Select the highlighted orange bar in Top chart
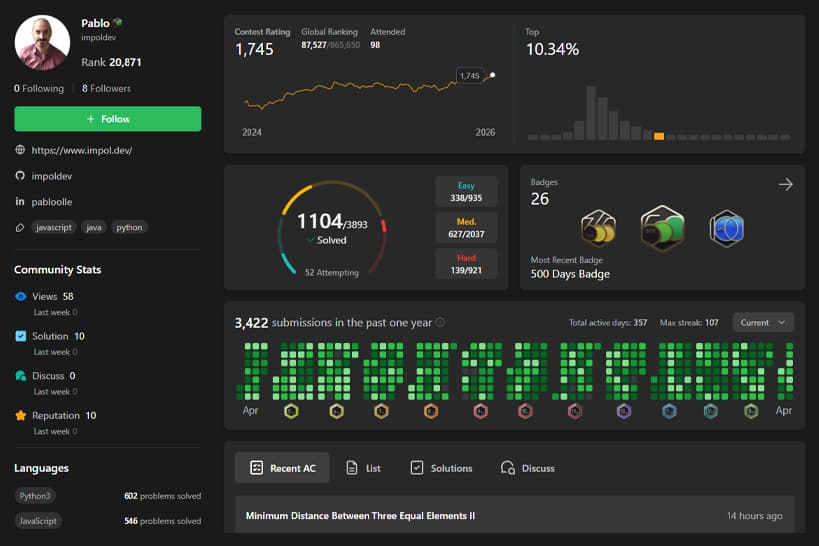 (659, 136)
